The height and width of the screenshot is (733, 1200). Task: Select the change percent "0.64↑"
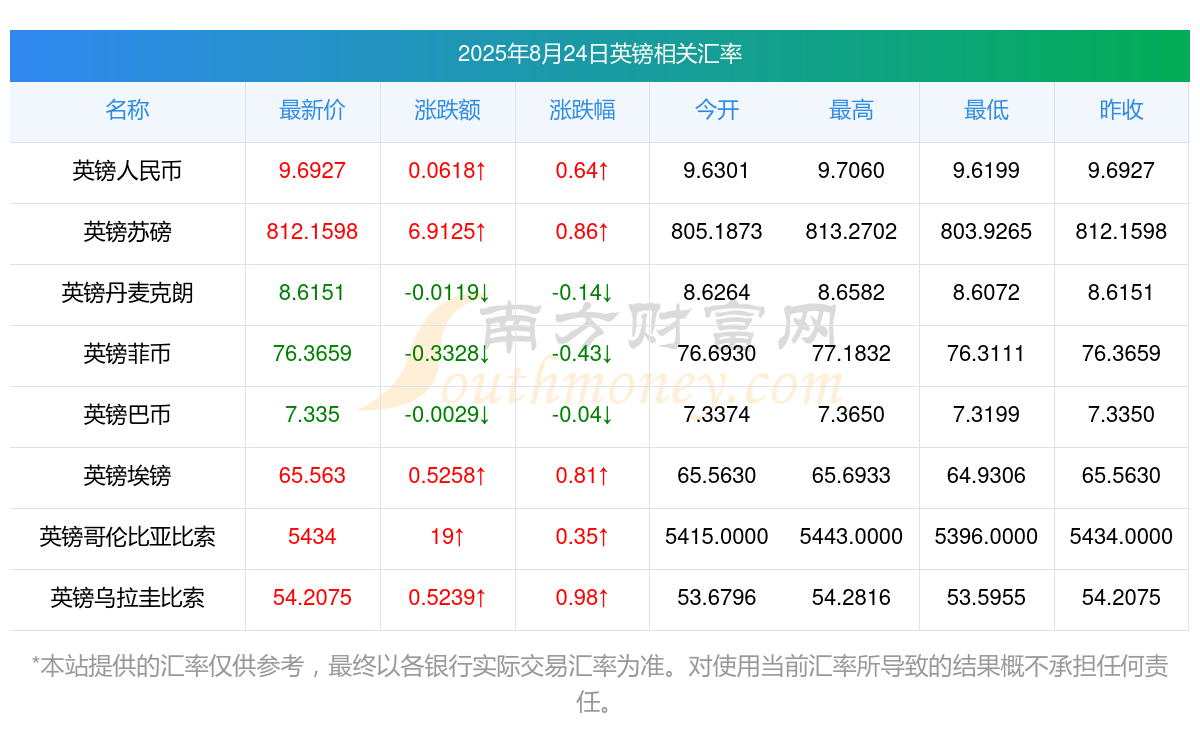[582, 171]
